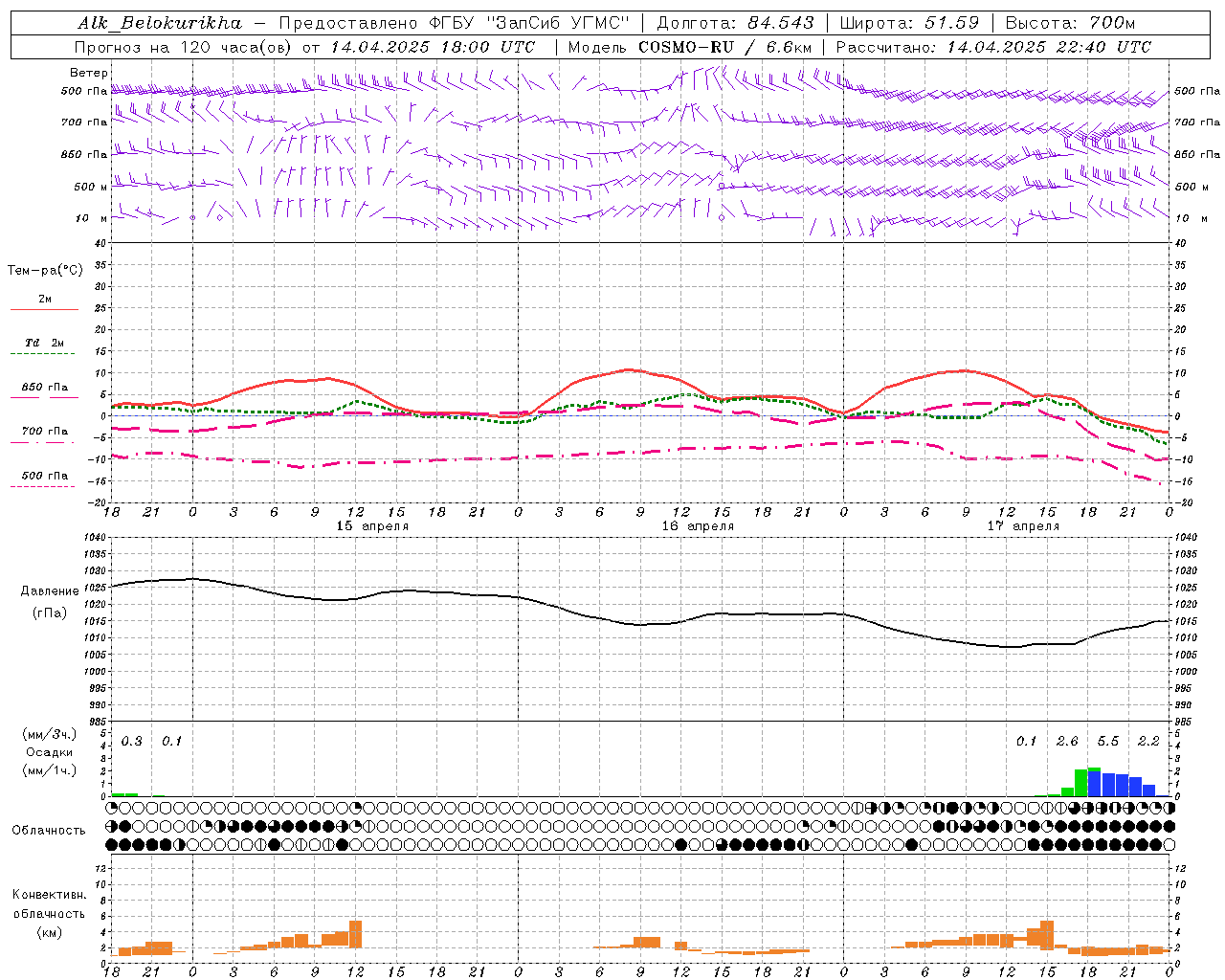Click the (мм/1ч.) units label
This screenshot has height=980, width=1225.
click(x=49, y=770)
